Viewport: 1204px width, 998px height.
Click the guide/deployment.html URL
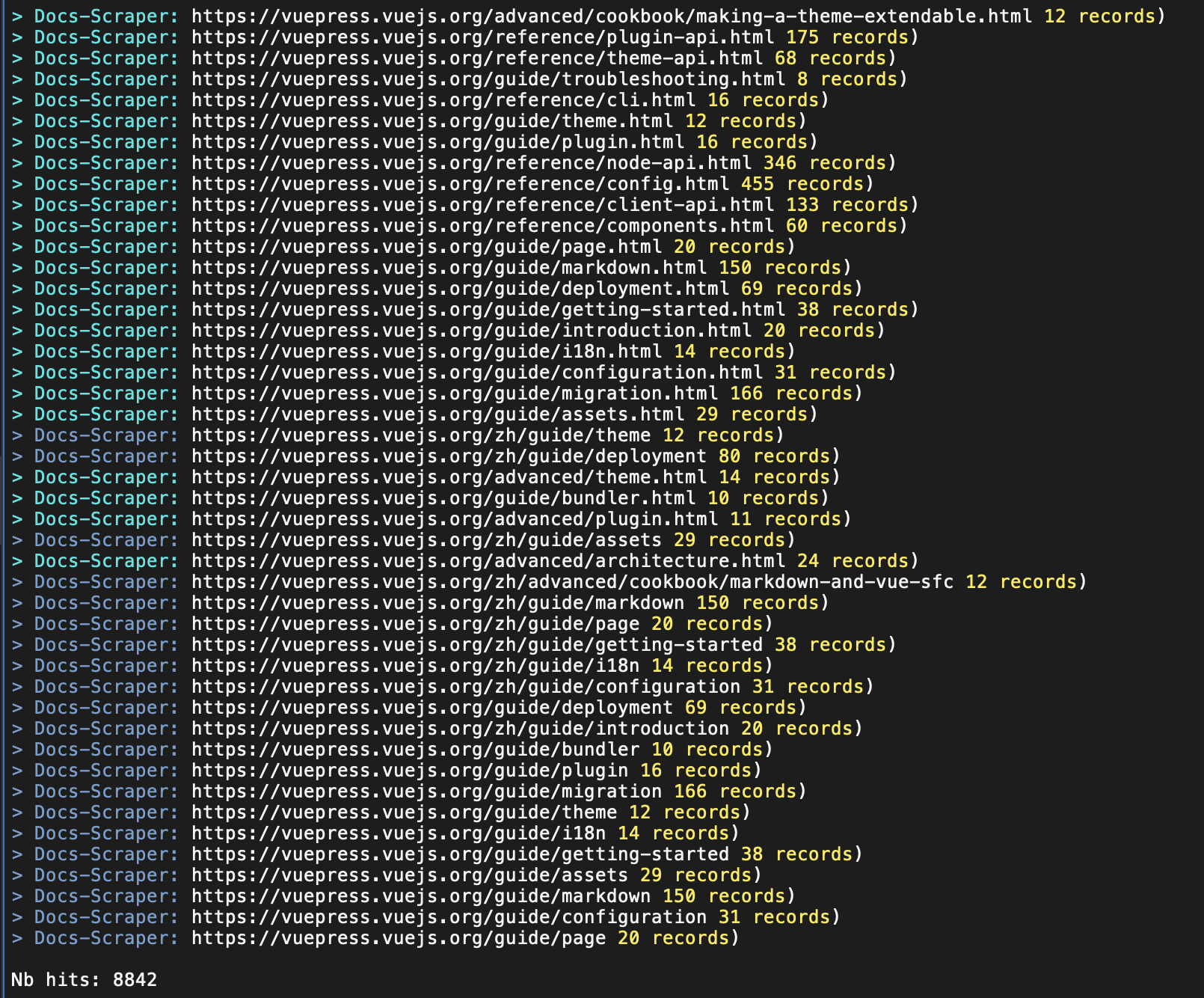coord(461,289)
